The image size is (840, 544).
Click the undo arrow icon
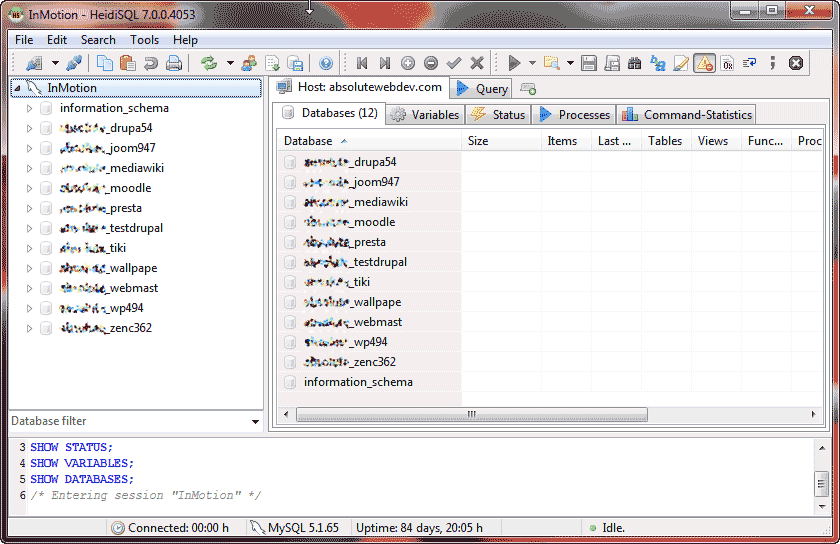[x=151, y=63]
